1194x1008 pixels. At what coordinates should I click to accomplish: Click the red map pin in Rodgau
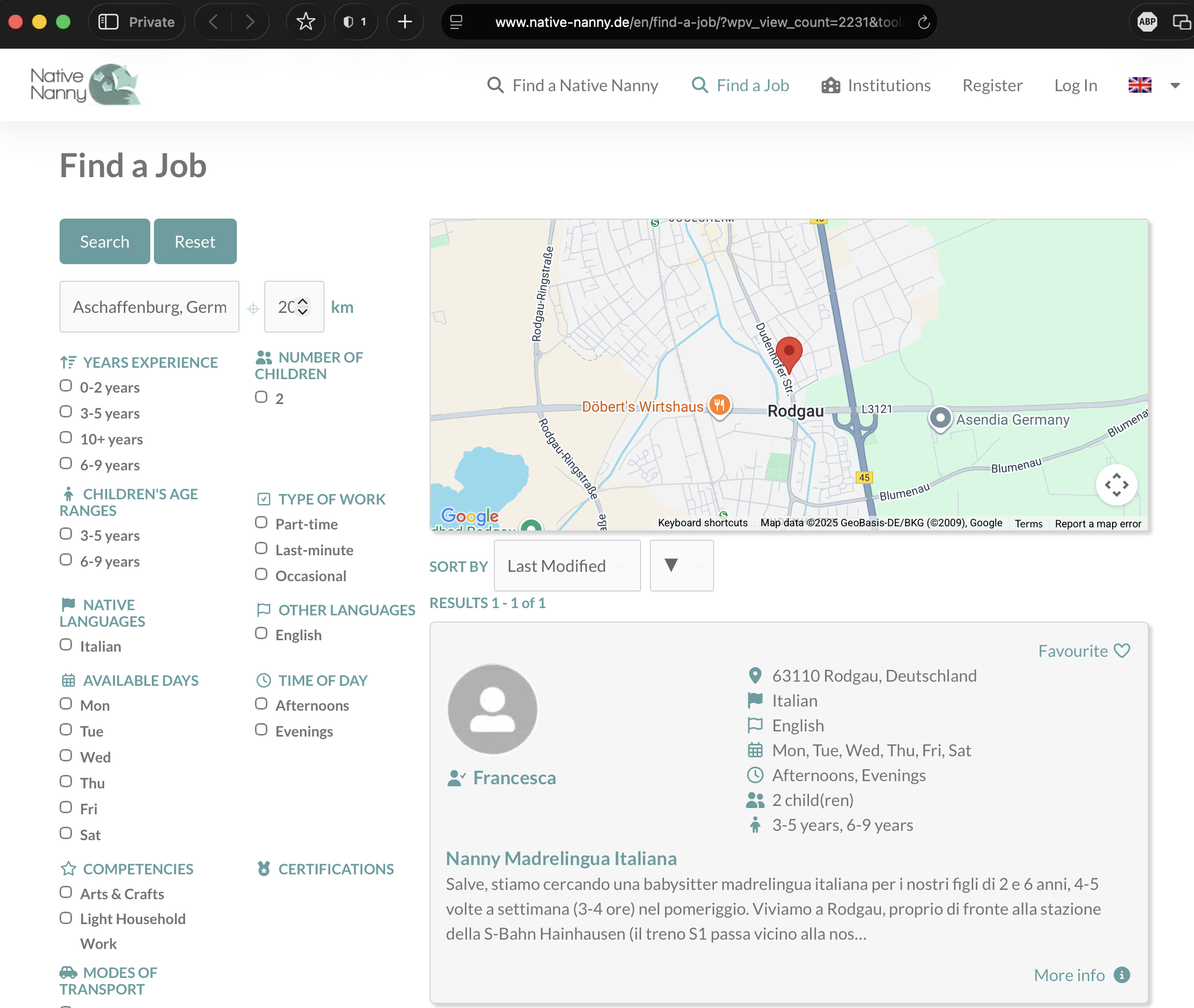coord(789,352)
